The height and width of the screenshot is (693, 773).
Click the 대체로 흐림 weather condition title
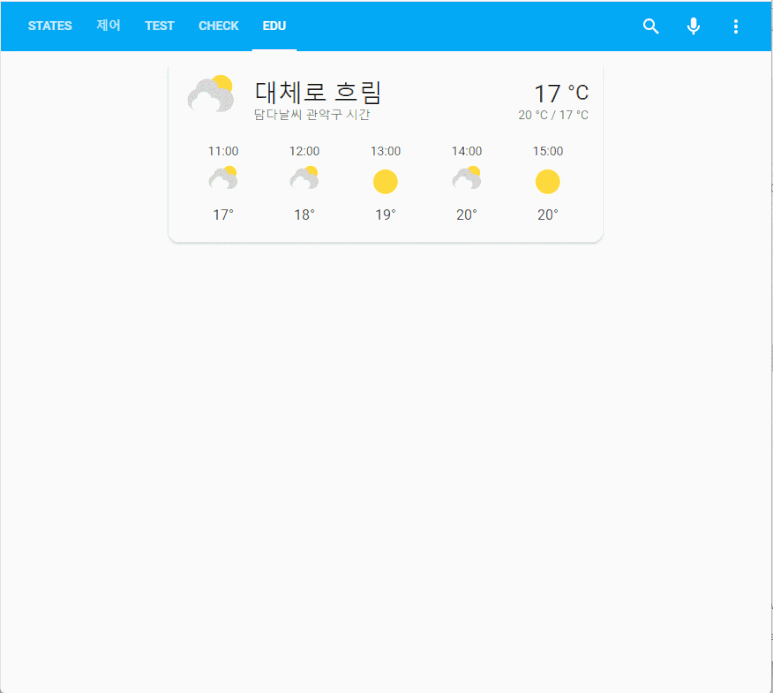(318, 92)
